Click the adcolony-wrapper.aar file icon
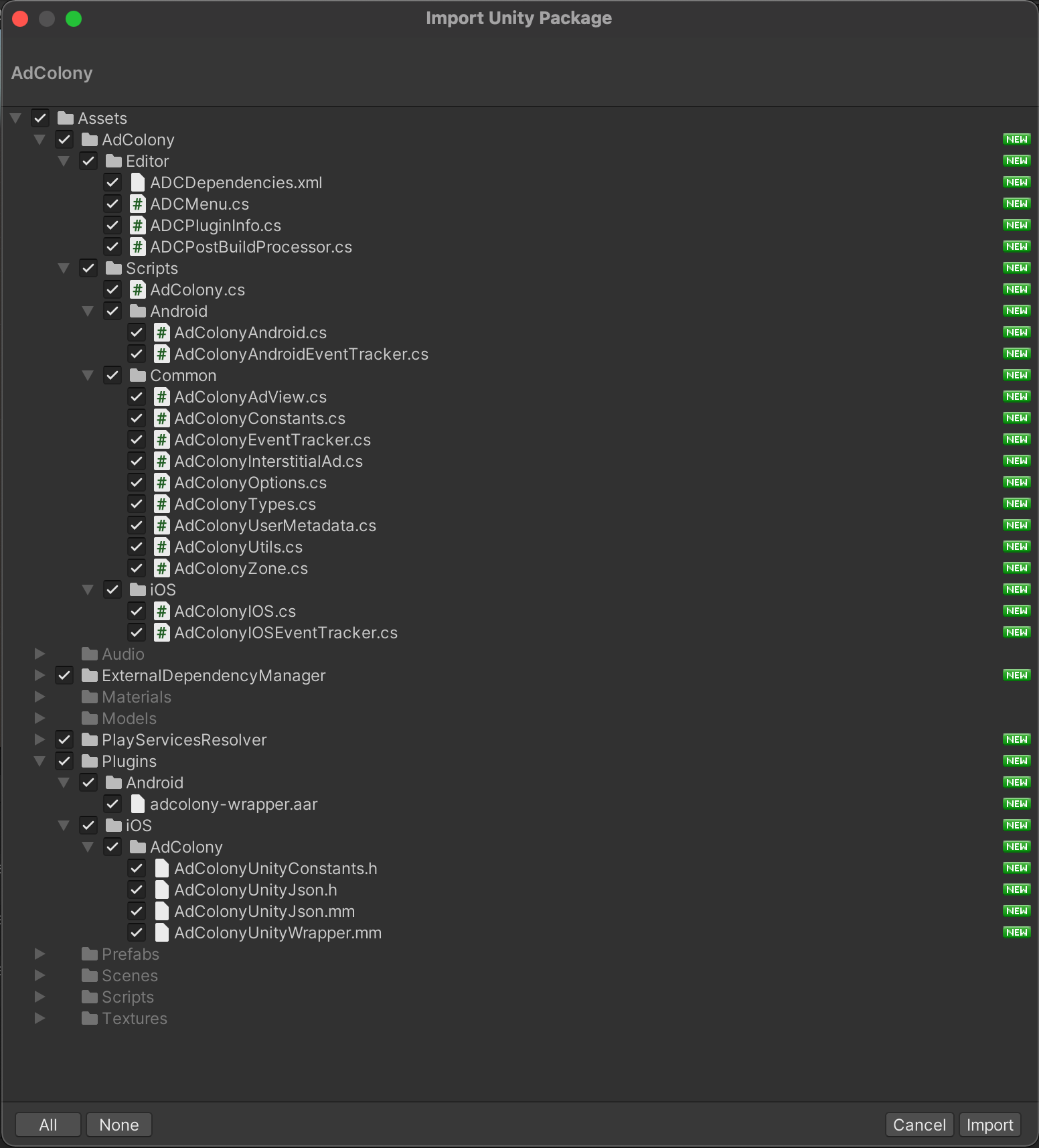Screen dimensions: 1039x1148 [138, 804]
